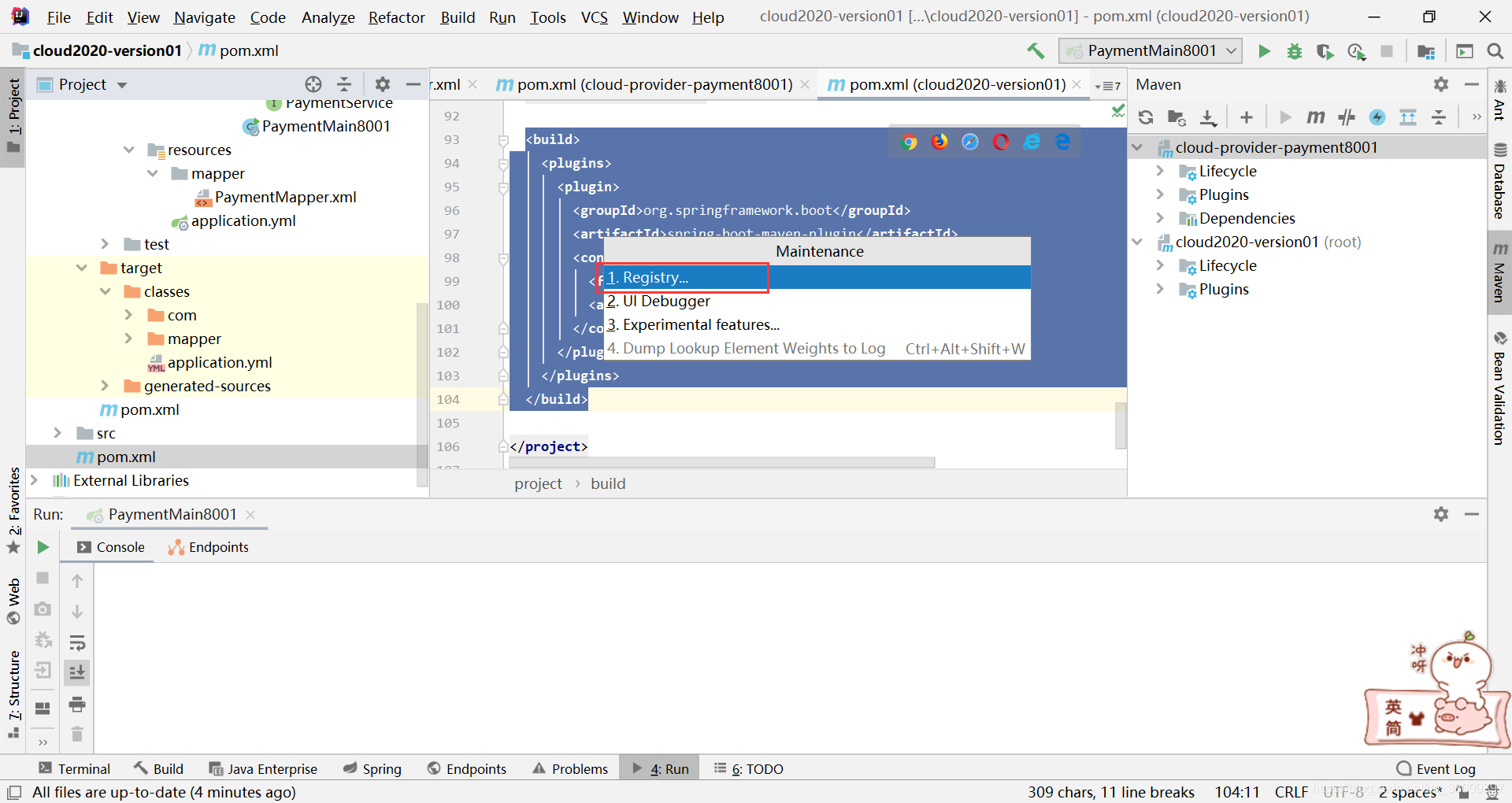
Task: Open Project panel settings gear
Action: tap(383, 84)
